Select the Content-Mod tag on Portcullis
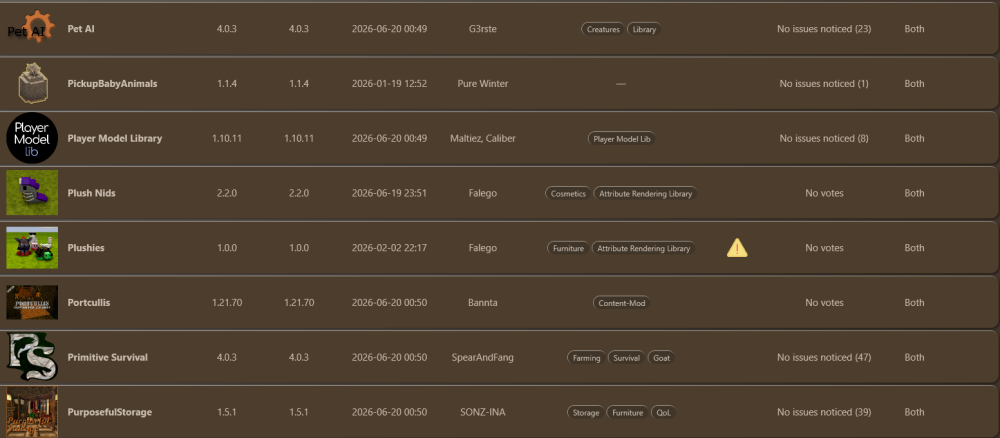The width and height of the screenshot is (1000, 438). click(x=622, y=303)
